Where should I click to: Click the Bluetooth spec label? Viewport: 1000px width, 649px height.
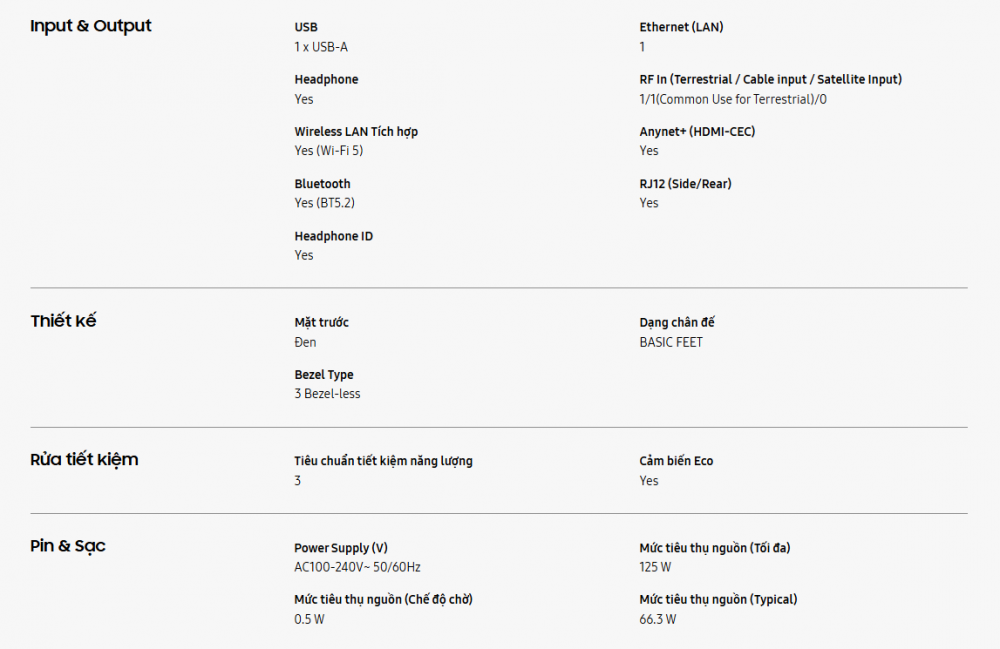[322, 184]
